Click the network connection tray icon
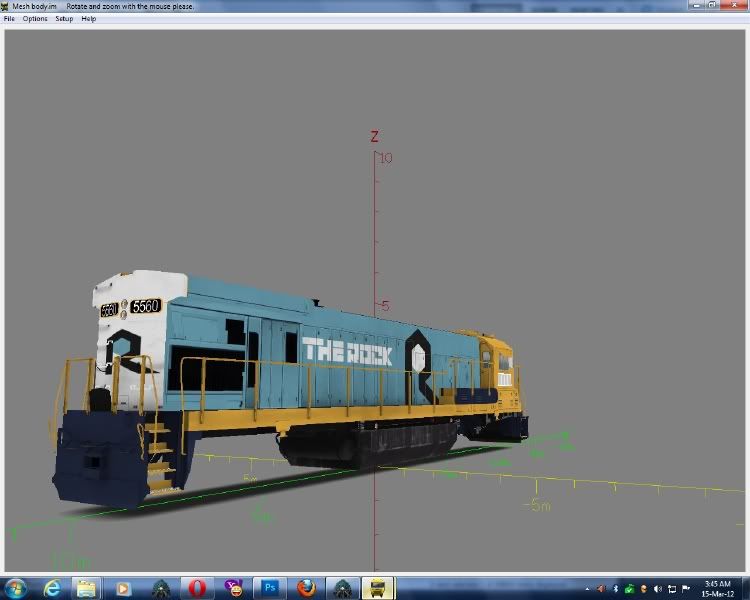The image size is (750, 600). click(x=672, y=589)
